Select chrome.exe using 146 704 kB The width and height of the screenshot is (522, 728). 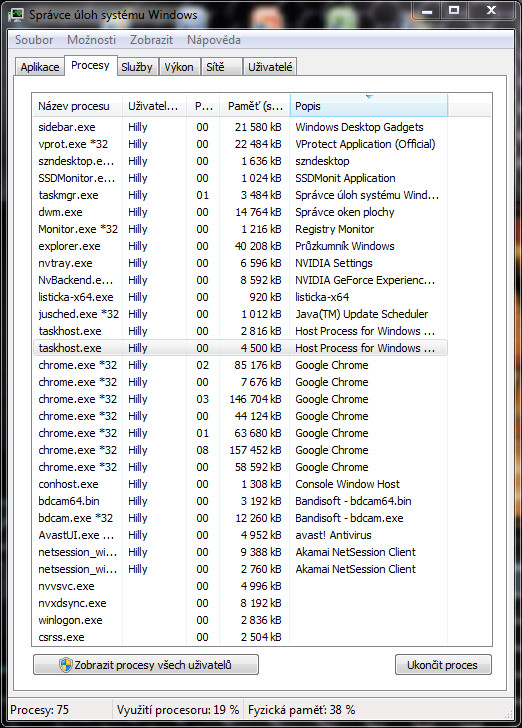click(240, 399)
